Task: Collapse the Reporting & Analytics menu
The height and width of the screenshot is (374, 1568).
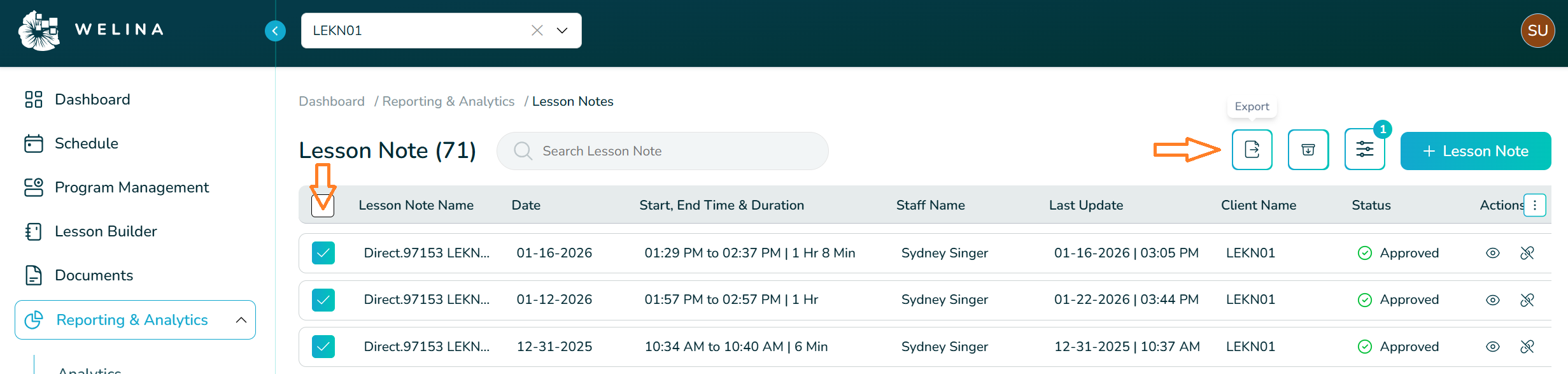Action: point(241,320)
